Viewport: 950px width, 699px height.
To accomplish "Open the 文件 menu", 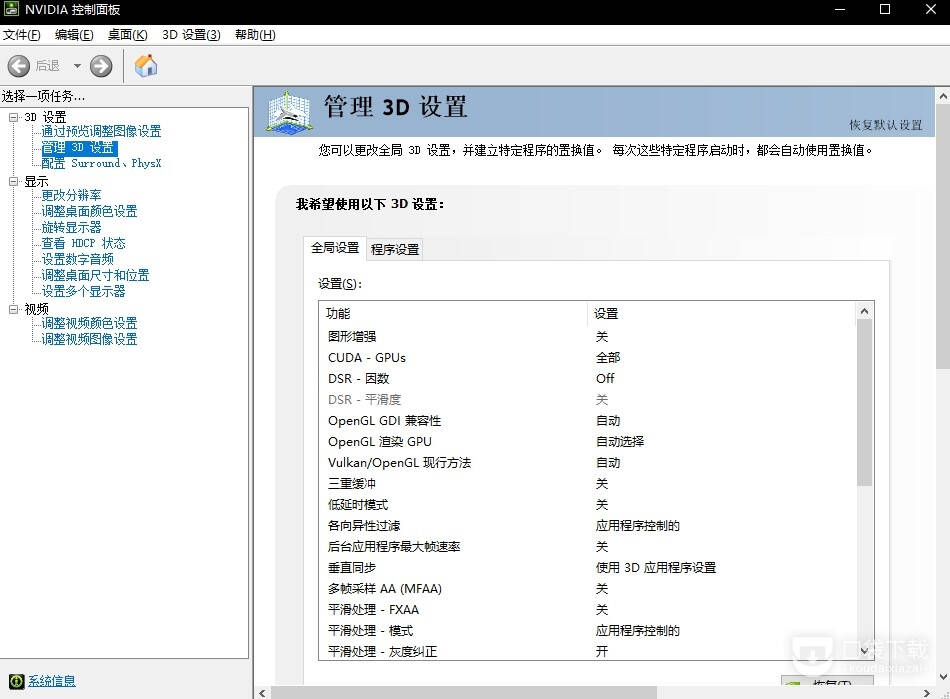I will coord(22,34).
